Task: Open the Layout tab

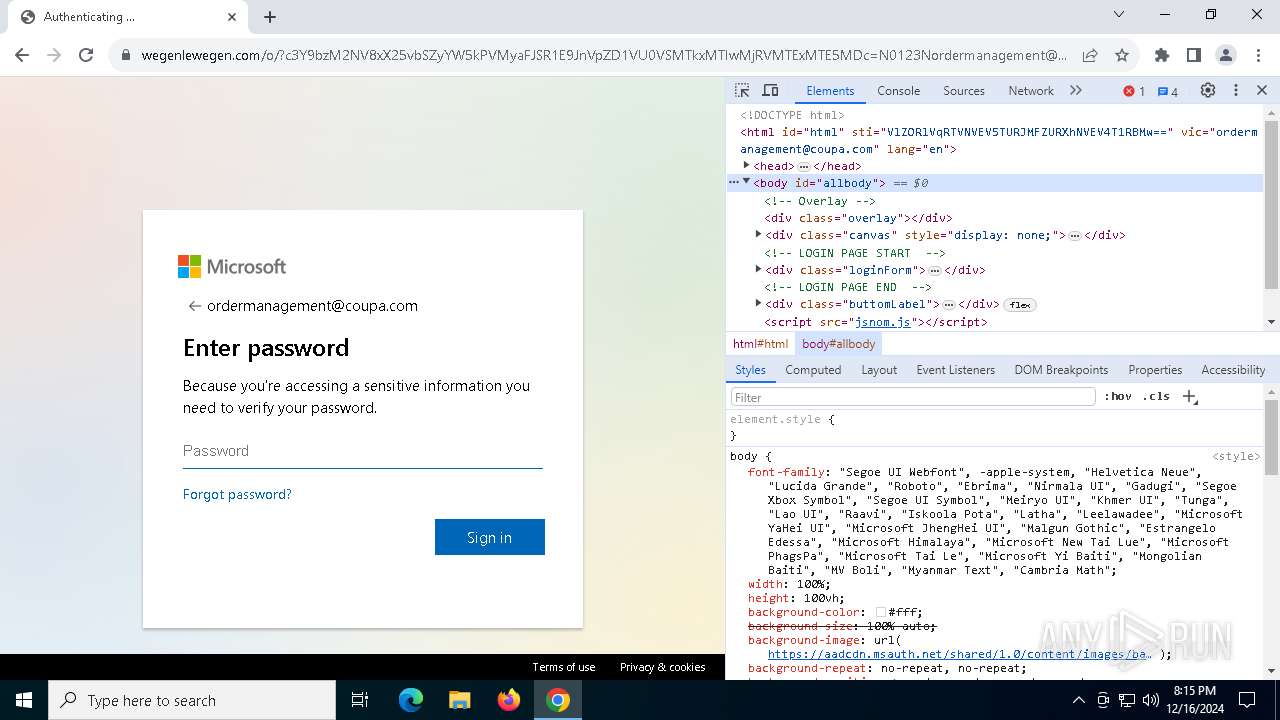Action: 879,370
